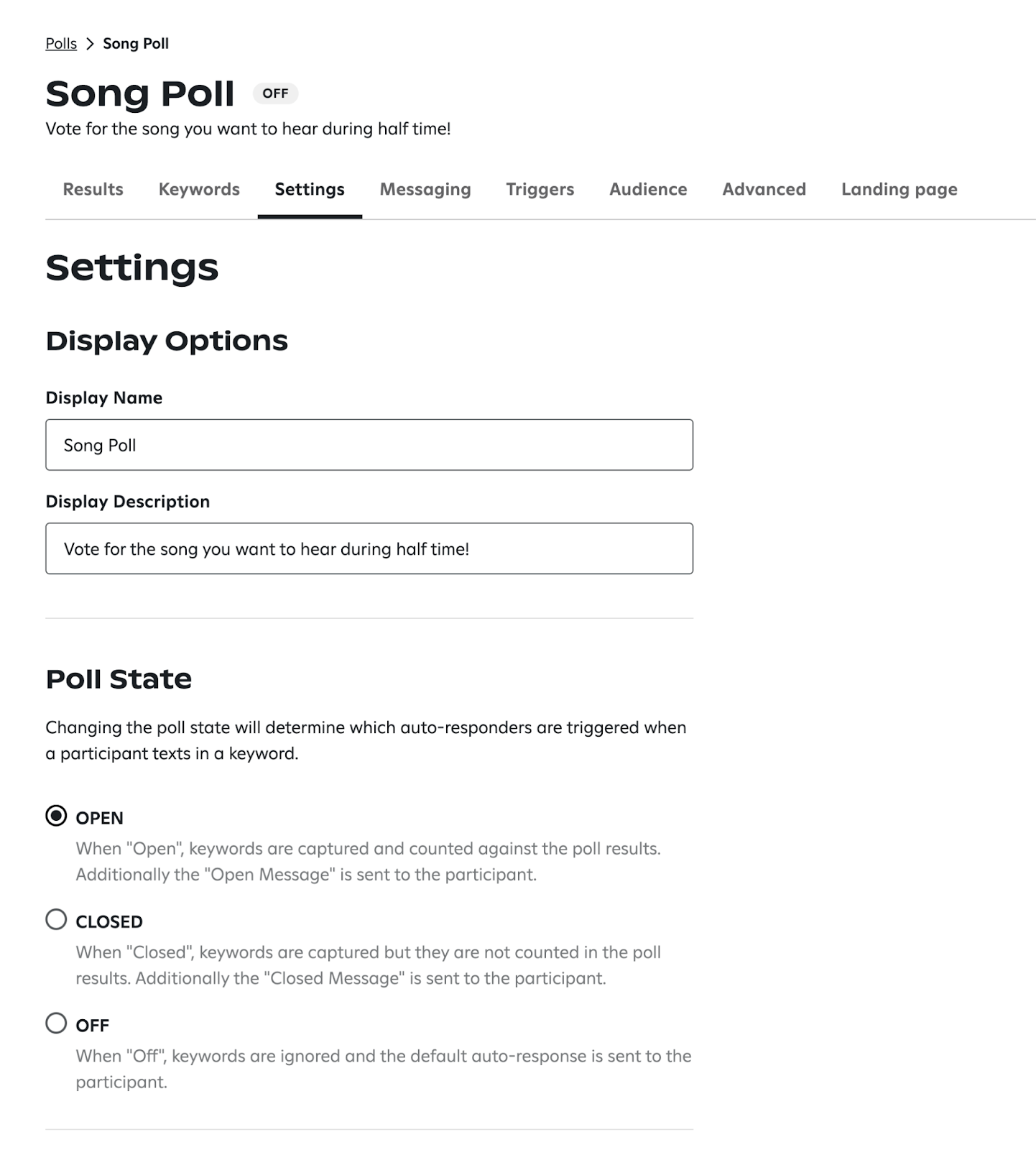This screenshot has width=1036, height=1150.
Task: Click into the Display Description field
Action: [x=369, y=548]
